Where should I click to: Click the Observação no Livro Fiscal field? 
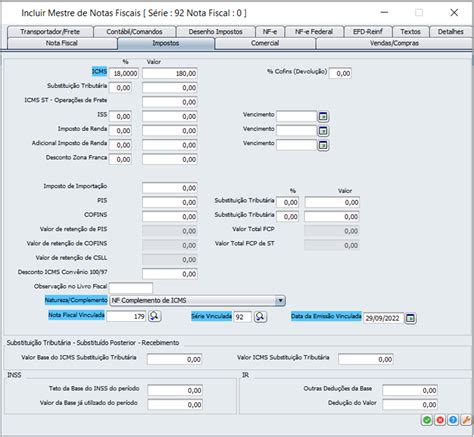(131, 288)
